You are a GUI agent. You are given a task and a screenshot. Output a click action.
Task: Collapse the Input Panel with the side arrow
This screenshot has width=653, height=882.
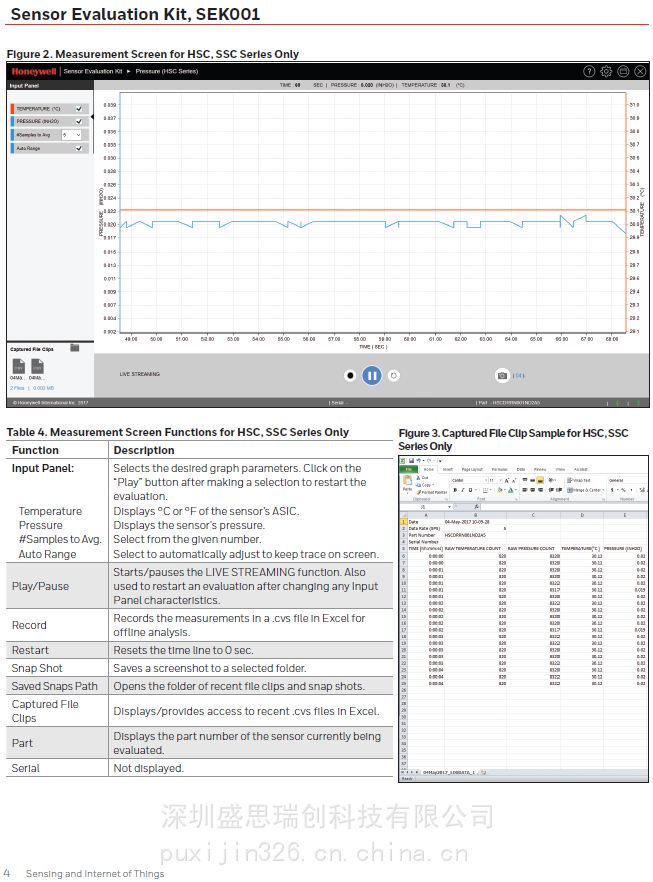[x=92, y=117]
